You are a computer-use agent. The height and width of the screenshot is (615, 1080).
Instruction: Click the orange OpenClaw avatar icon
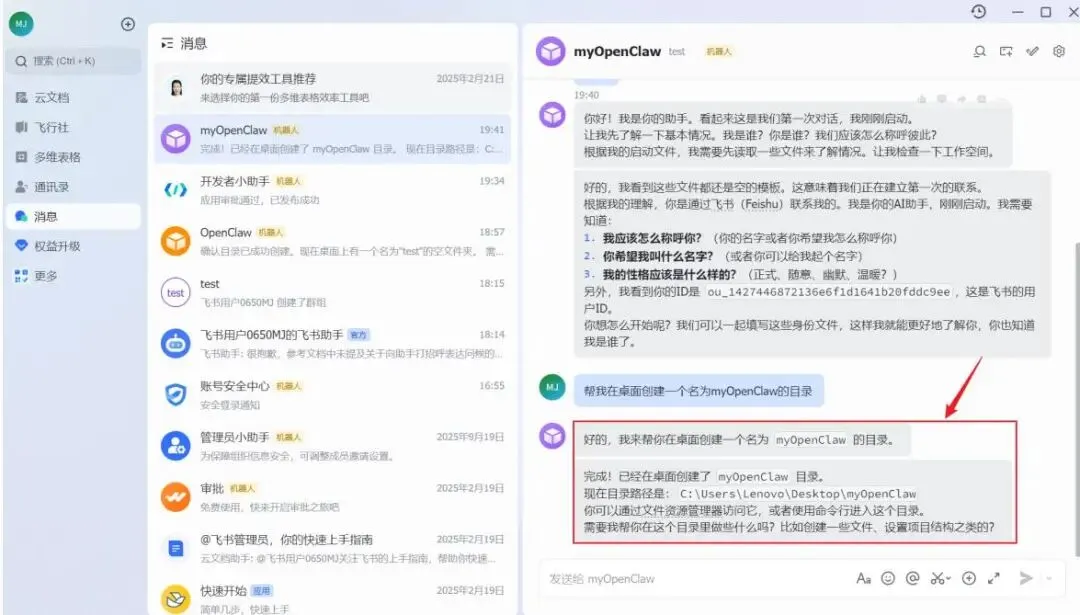point(176,242)
